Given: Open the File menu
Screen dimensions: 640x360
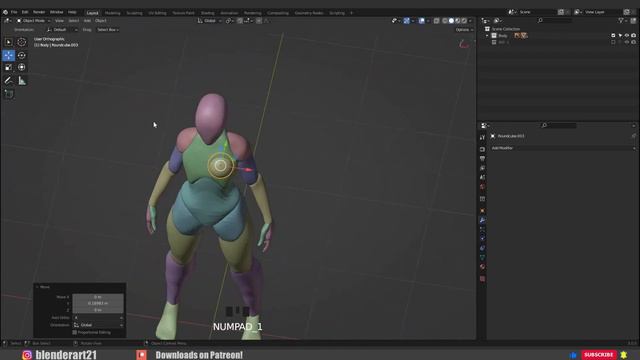Looking at the screenshot, I should point(14,12).
